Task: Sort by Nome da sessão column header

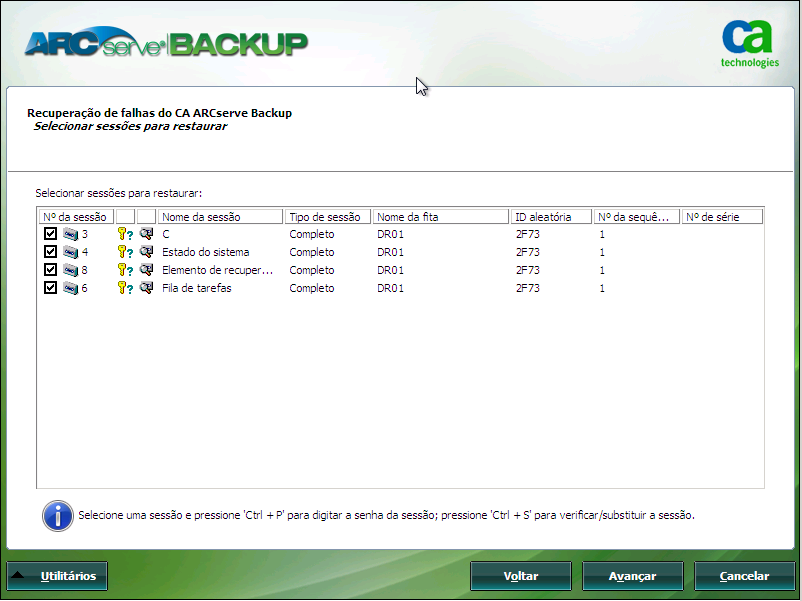Action: tap(220, 217)
